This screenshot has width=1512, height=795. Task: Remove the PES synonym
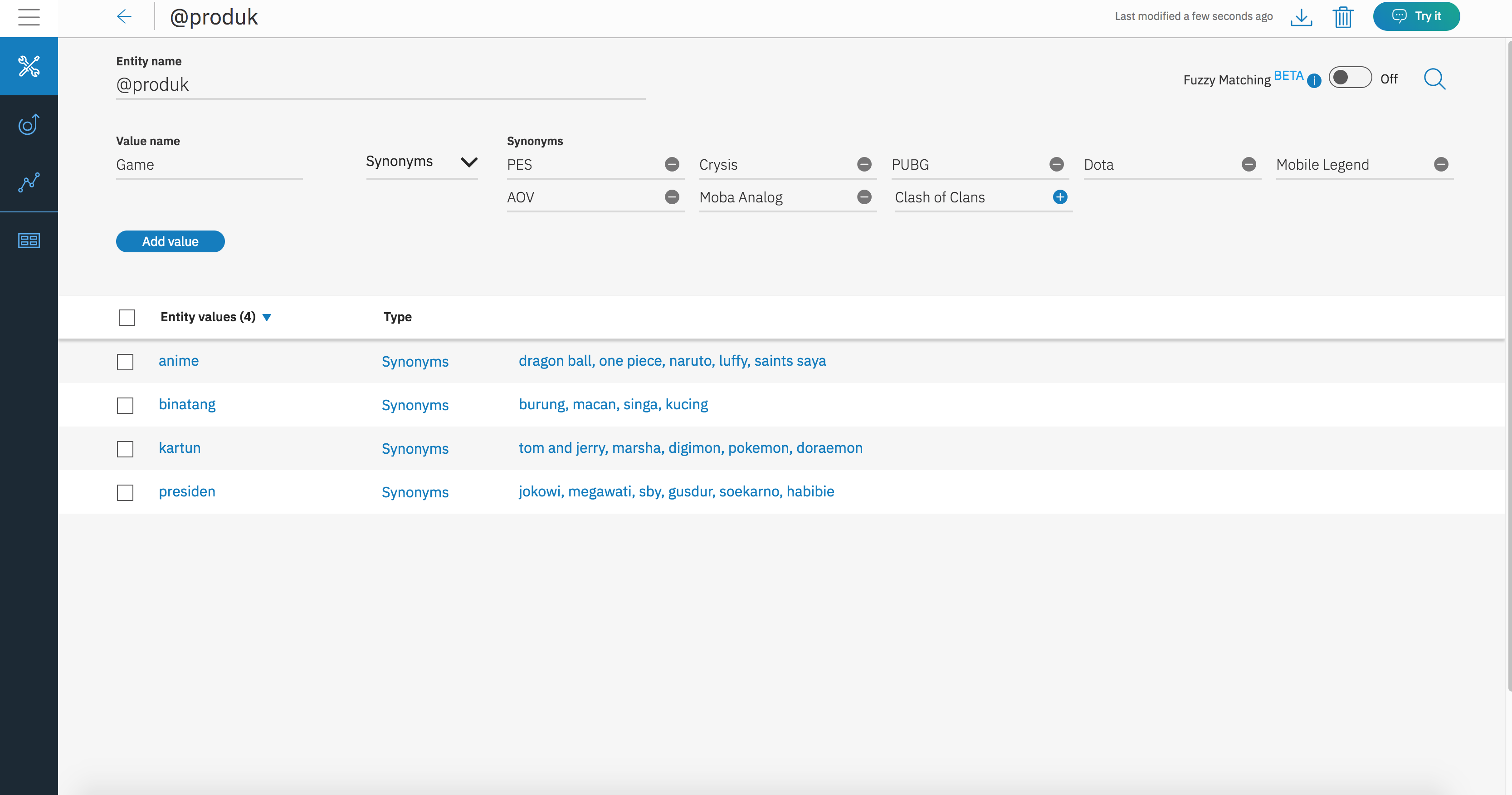tap(672, 164)
